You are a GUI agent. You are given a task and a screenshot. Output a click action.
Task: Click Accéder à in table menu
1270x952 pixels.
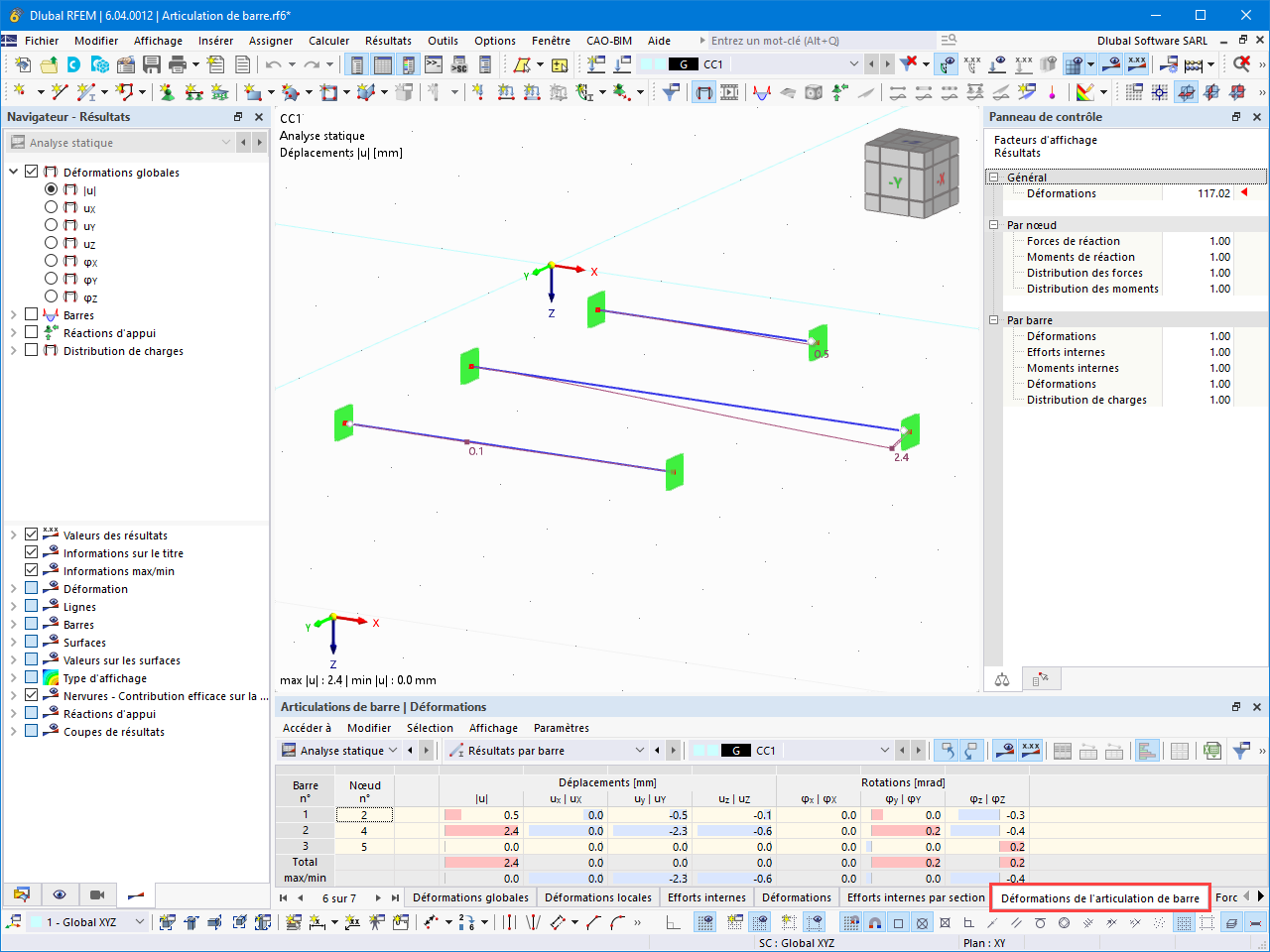307,728
